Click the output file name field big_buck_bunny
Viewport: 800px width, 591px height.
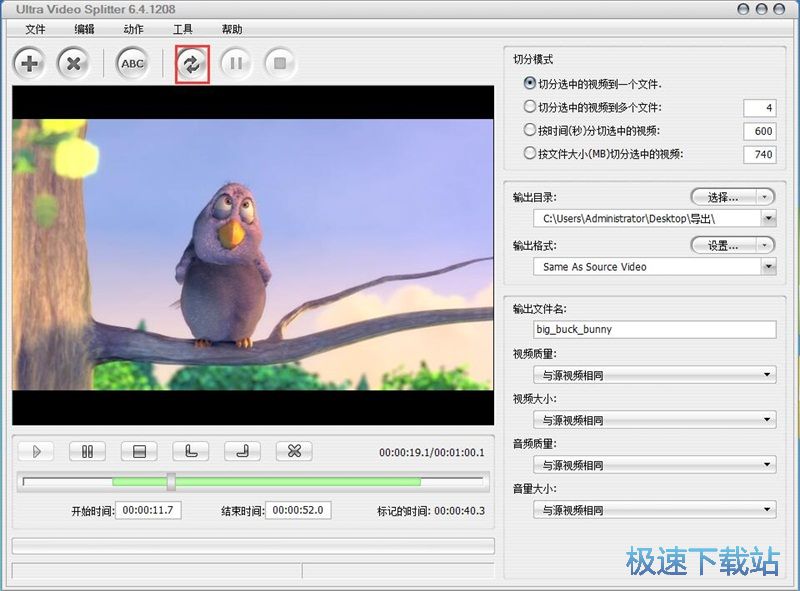(x=655, y=329)
